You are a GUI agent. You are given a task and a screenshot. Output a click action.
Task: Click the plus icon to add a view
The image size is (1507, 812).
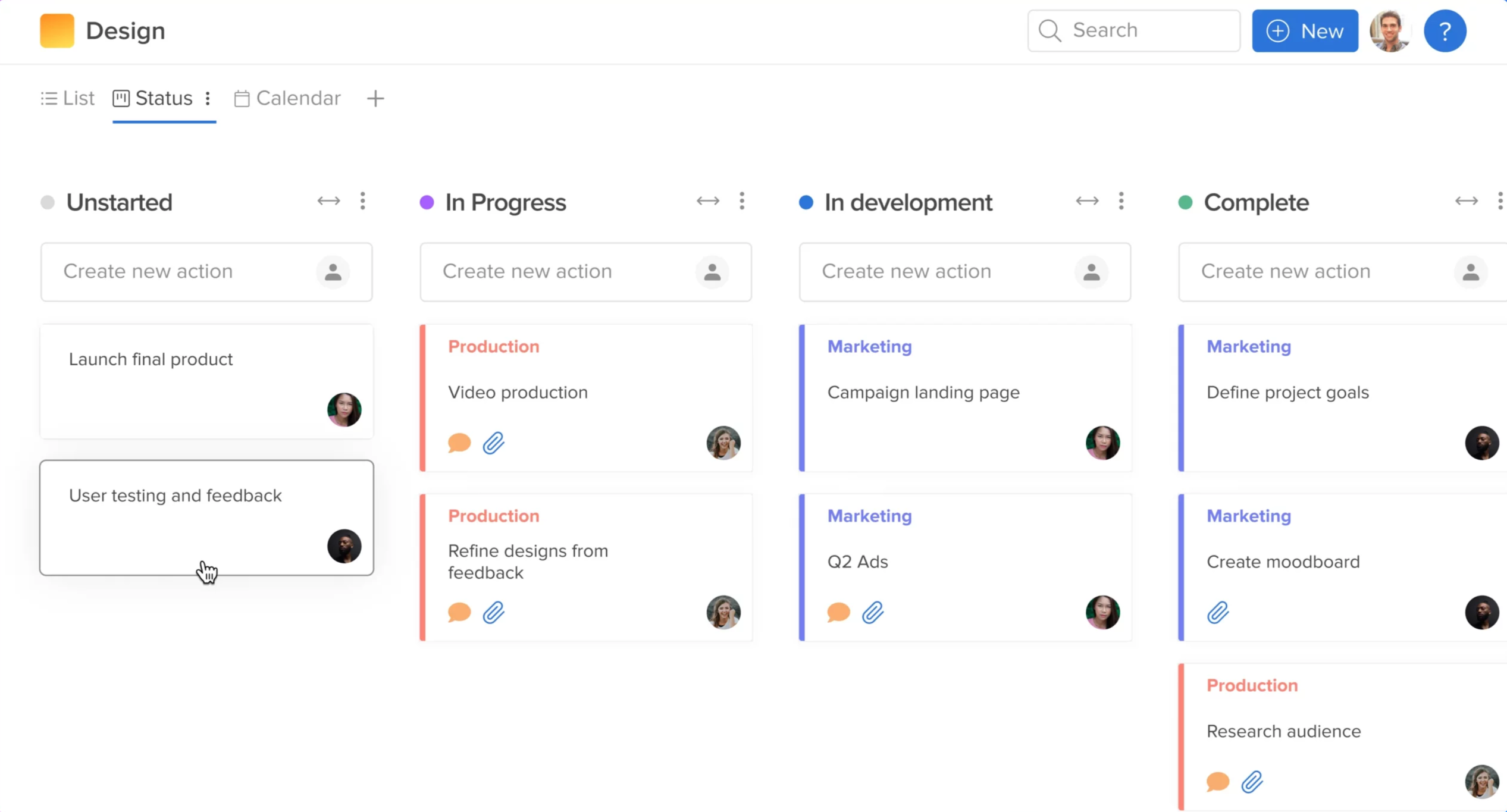(375, 99)
